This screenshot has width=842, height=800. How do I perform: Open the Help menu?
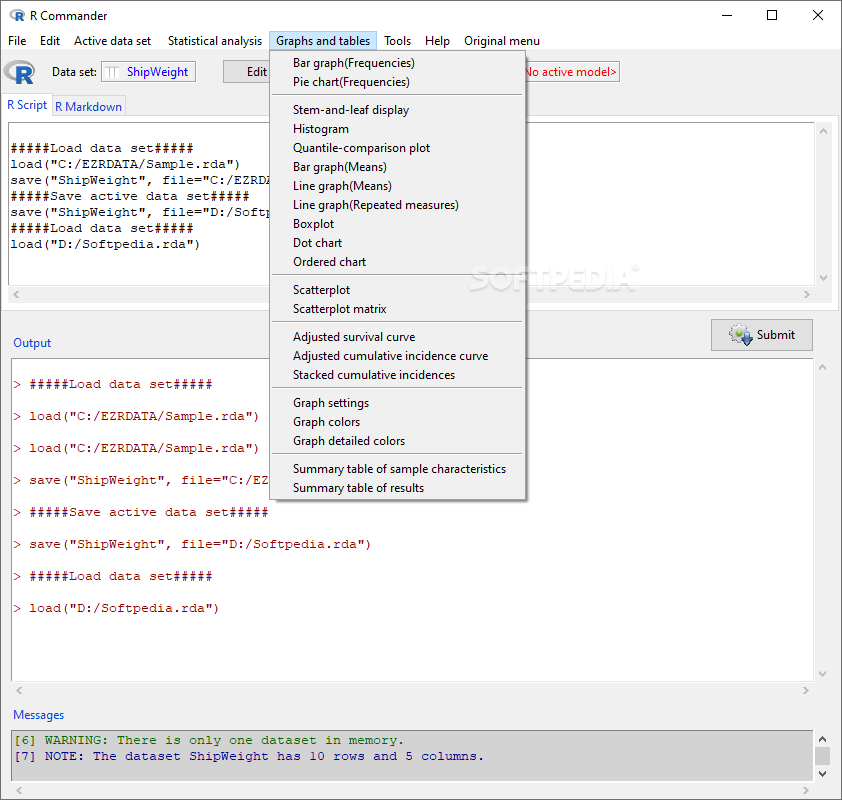[437, 41]
